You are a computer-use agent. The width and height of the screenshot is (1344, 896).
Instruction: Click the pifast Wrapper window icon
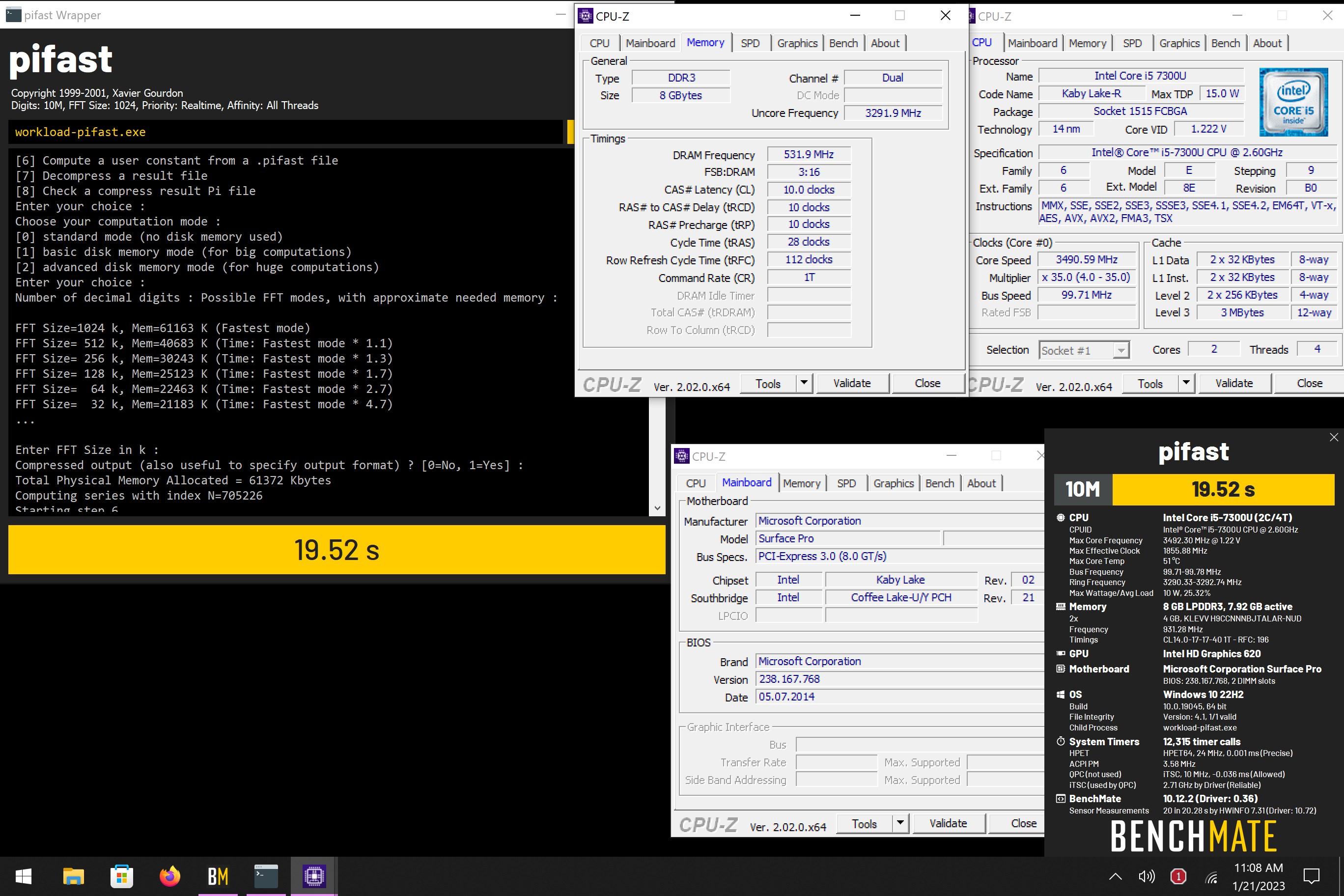click(x=13, y=15)
